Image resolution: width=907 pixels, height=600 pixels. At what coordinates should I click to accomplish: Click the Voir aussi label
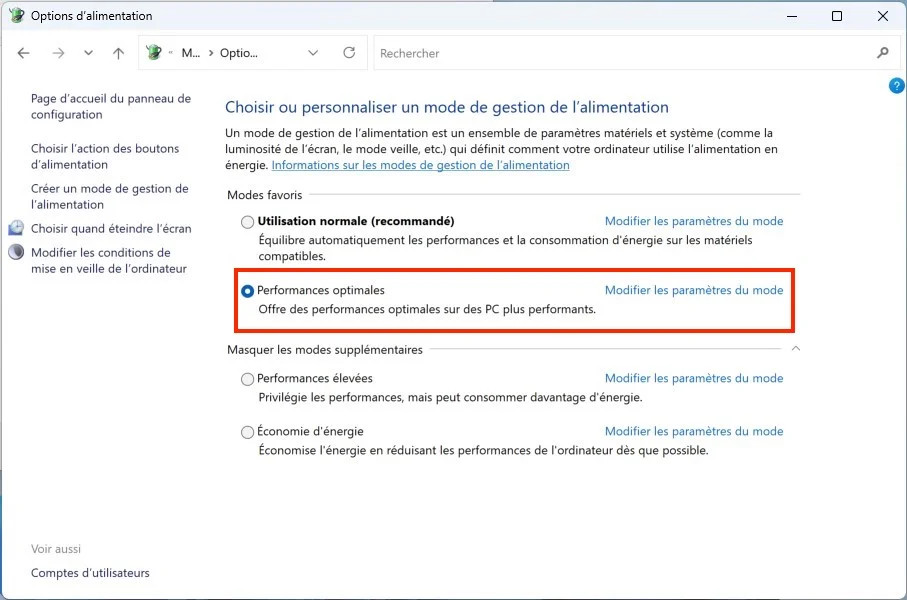pyautogui.click(x=56, y=549)
